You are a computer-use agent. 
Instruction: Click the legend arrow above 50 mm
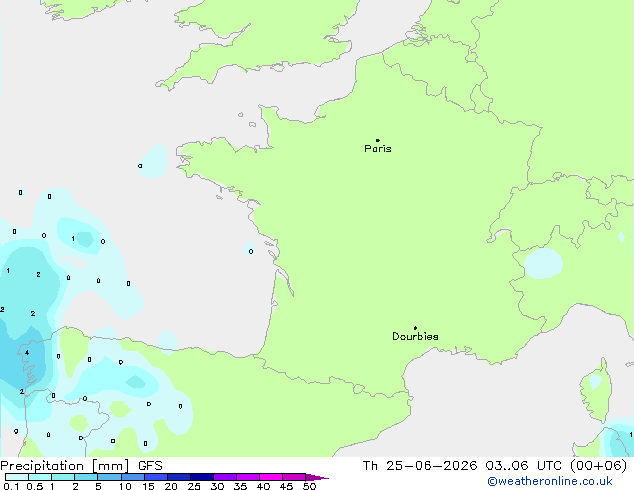click(x=317, y=477)
